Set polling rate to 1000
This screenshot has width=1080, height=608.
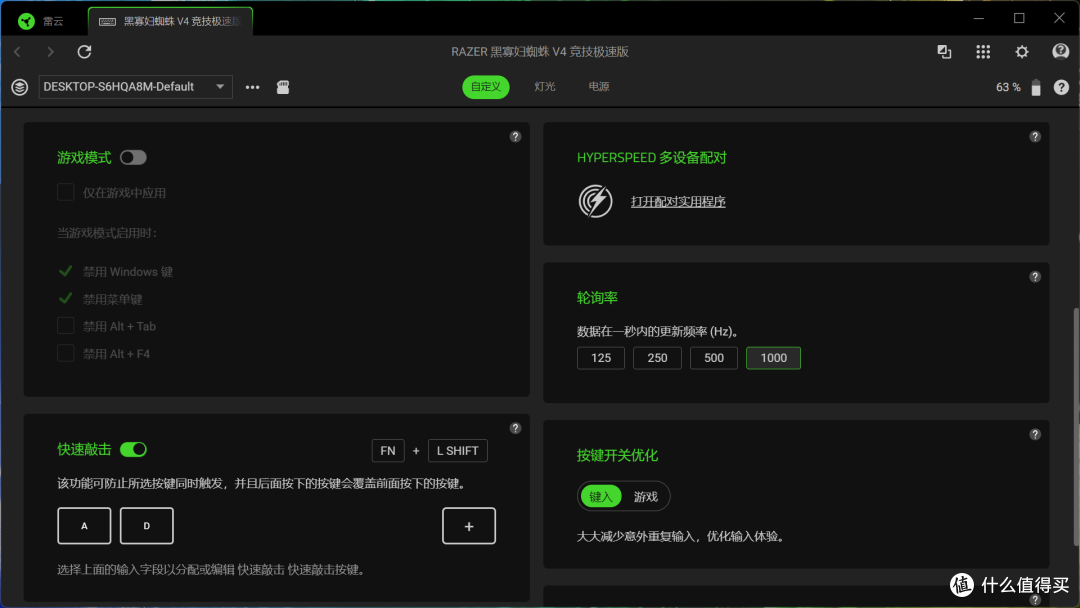click(773, 358)
